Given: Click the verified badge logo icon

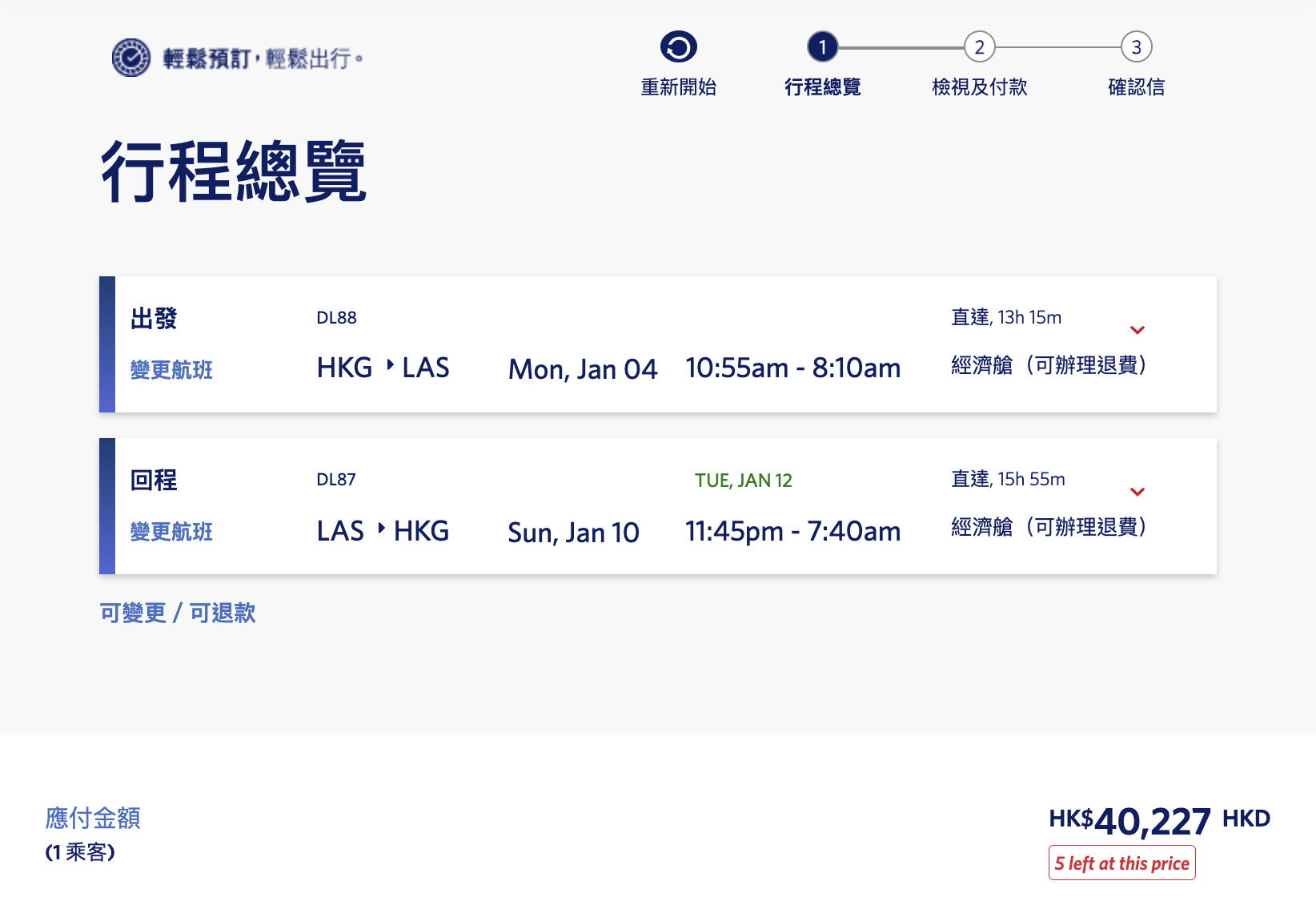Looking at the screenshot, I should point(131,58).
